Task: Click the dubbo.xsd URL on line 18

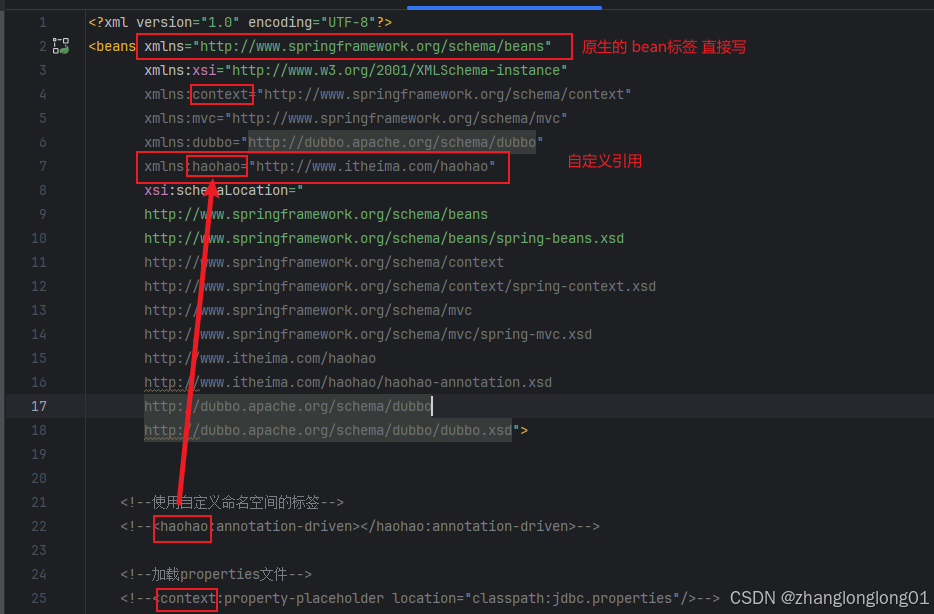Action: 328,430
